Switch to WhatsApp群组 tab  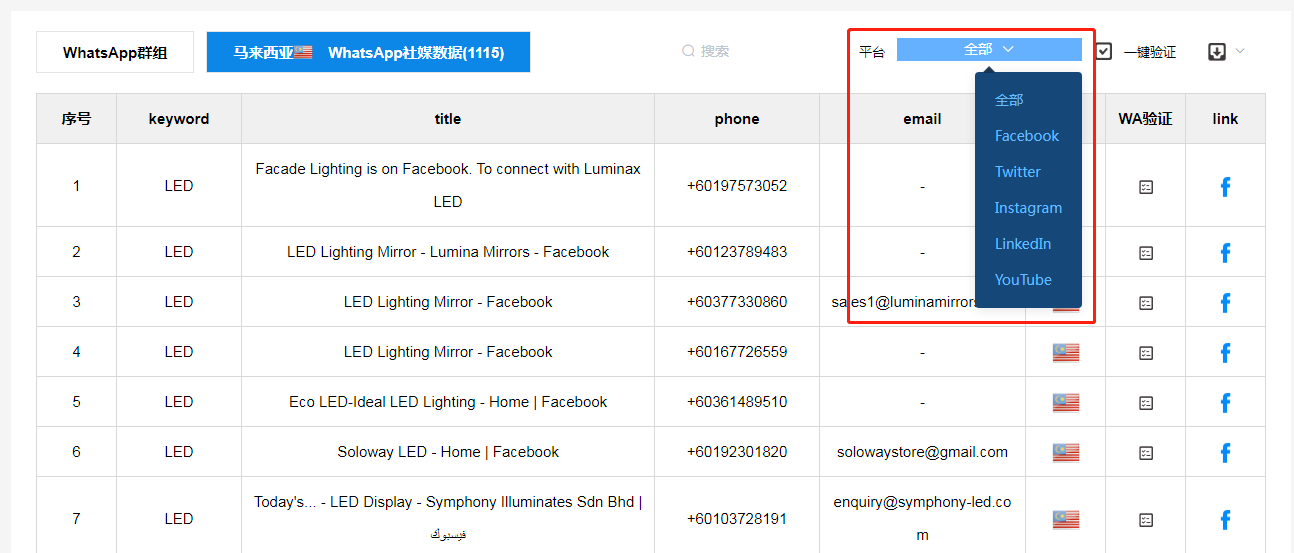[115, 53]
